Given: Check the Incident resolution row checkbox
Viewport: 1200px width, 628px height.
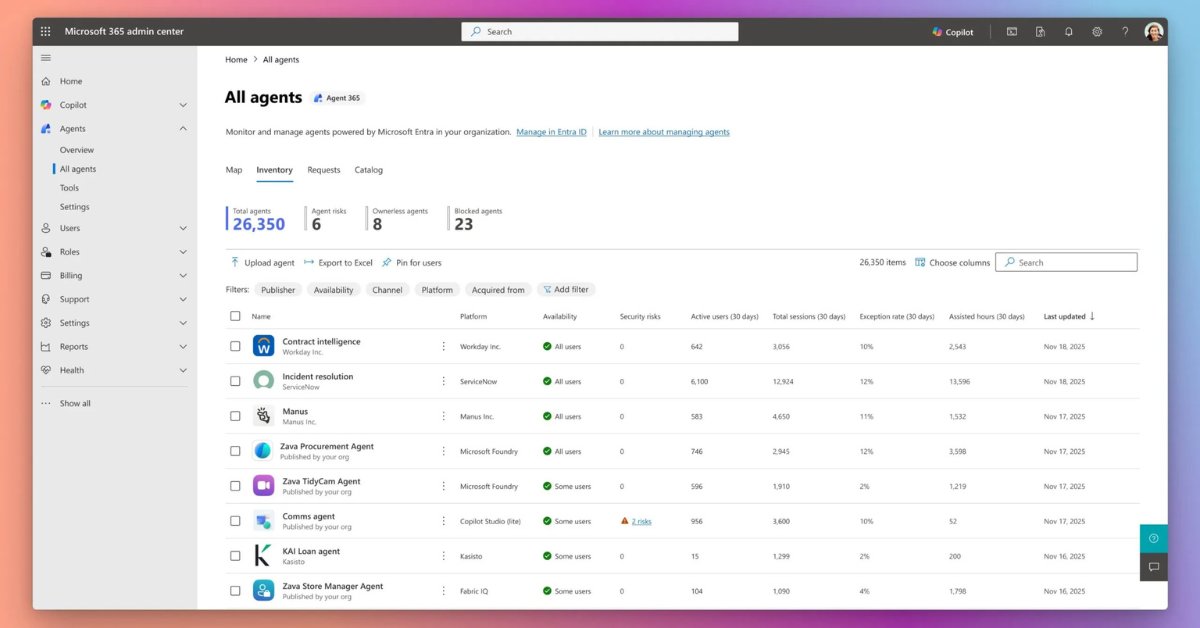Looking at the screenshot, I should [x=235, y=381].
